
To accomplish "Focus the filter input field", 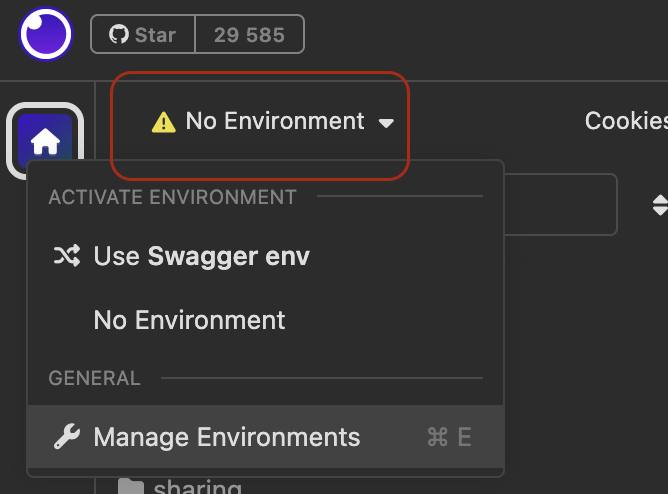I will click(x=558, y=204).
